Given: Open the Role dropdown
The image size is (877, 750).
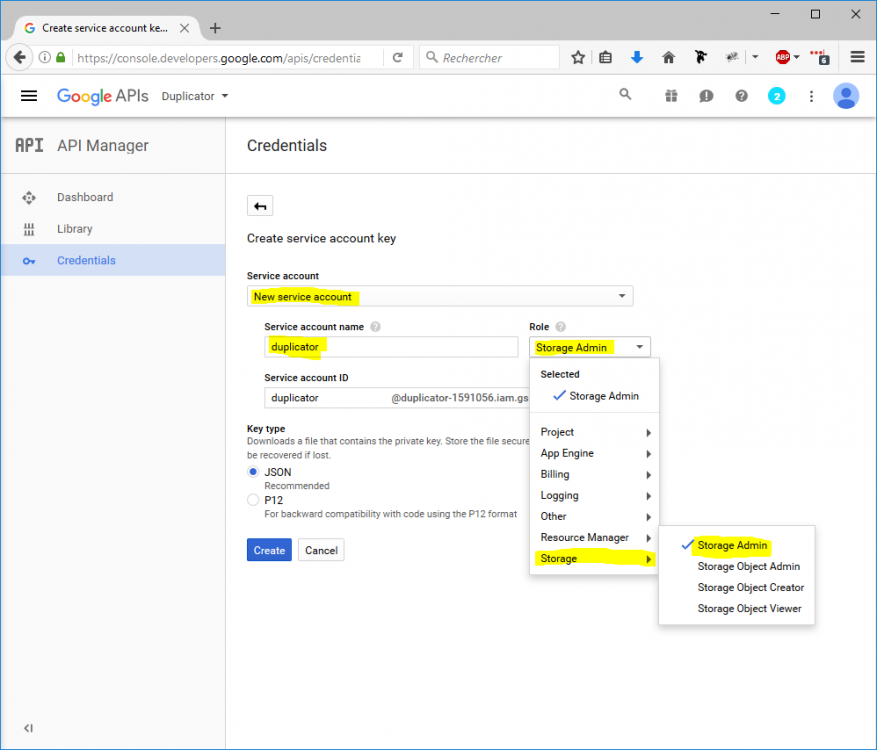Looking at the screenshot, I should pos(590,348).
